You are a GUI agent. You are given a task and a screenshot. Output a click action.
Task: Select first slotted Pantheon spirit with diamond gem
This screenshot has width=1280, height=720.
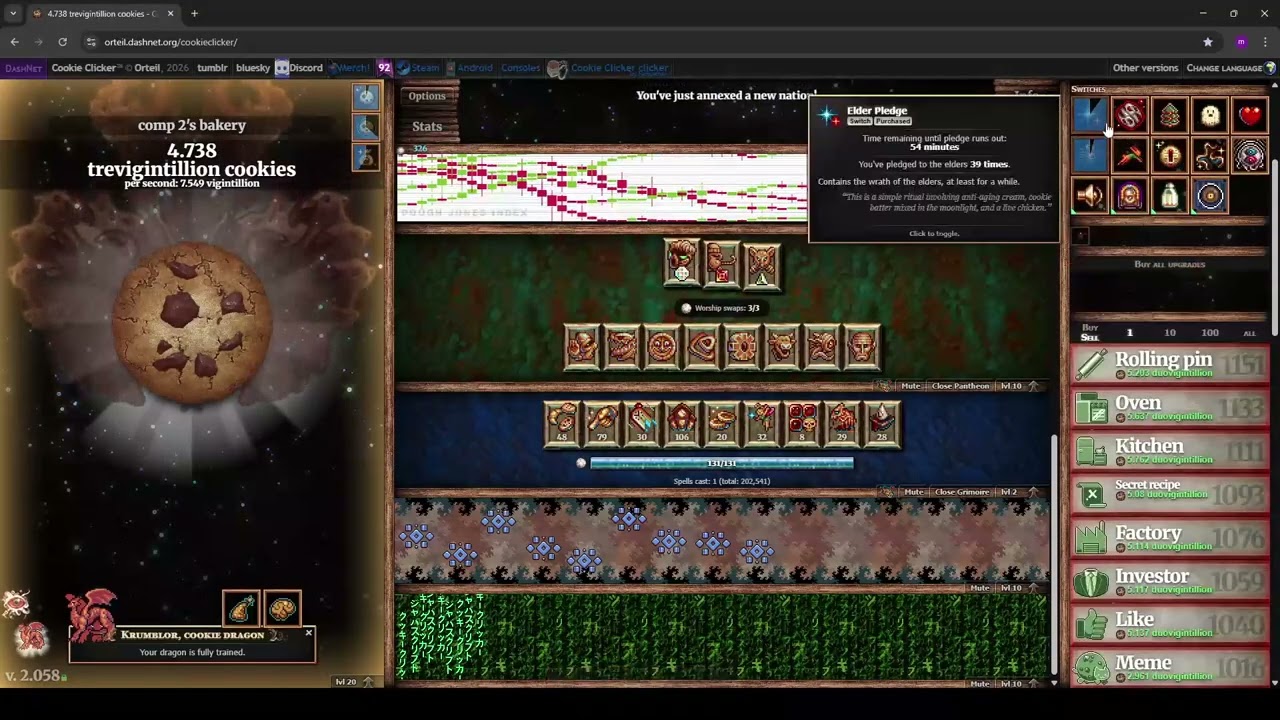click(x=681, y=264)
